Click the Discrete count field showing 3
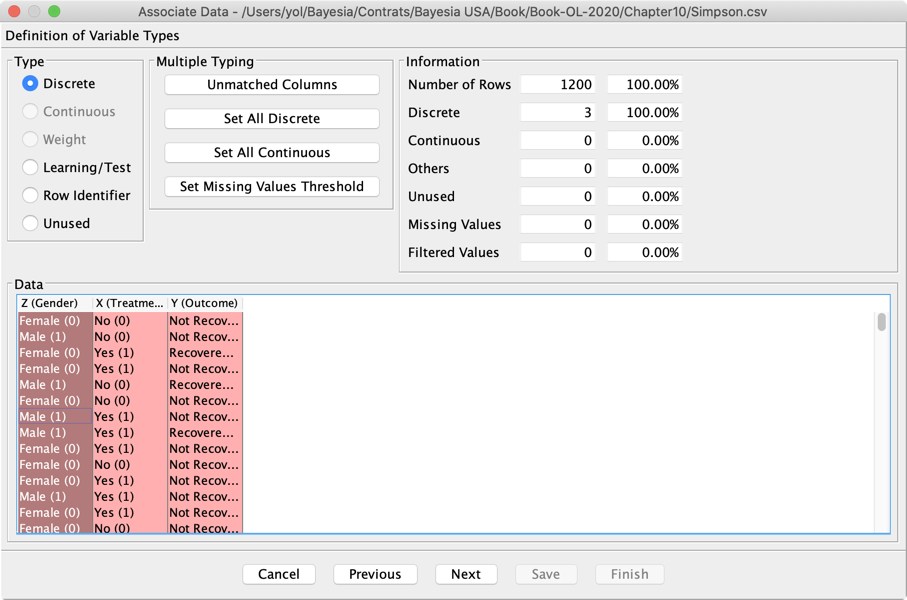The image size is (907, 600). coord(557,113)
